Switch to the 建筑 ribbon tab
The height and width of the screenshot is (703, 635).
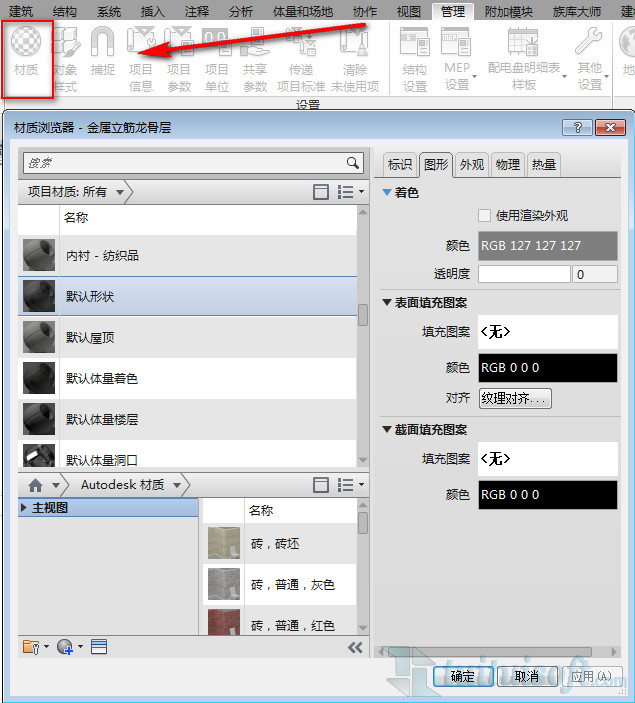pyautogui.click(x=21, y=11)
